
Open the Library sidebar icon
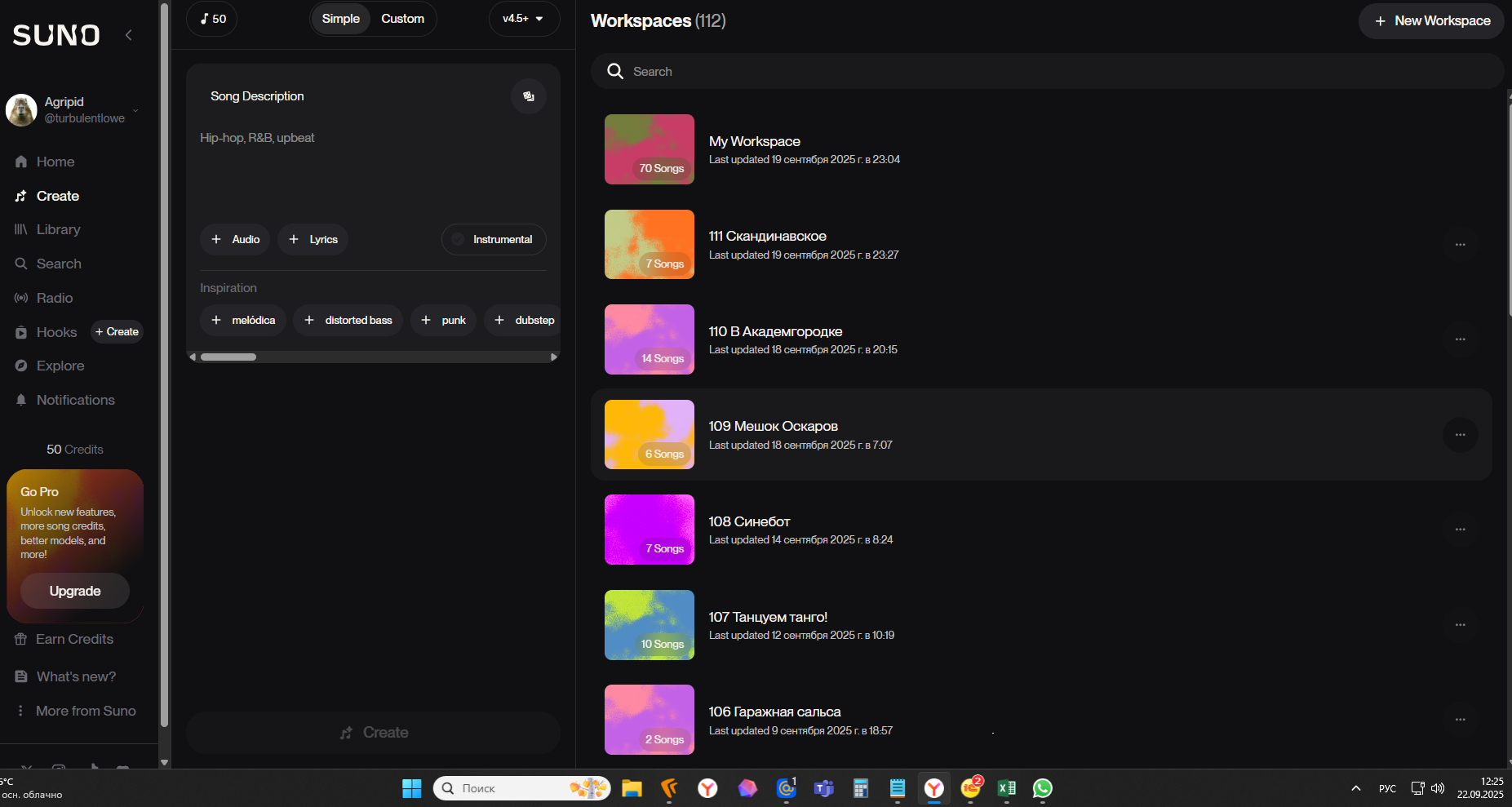click(21, 230)
